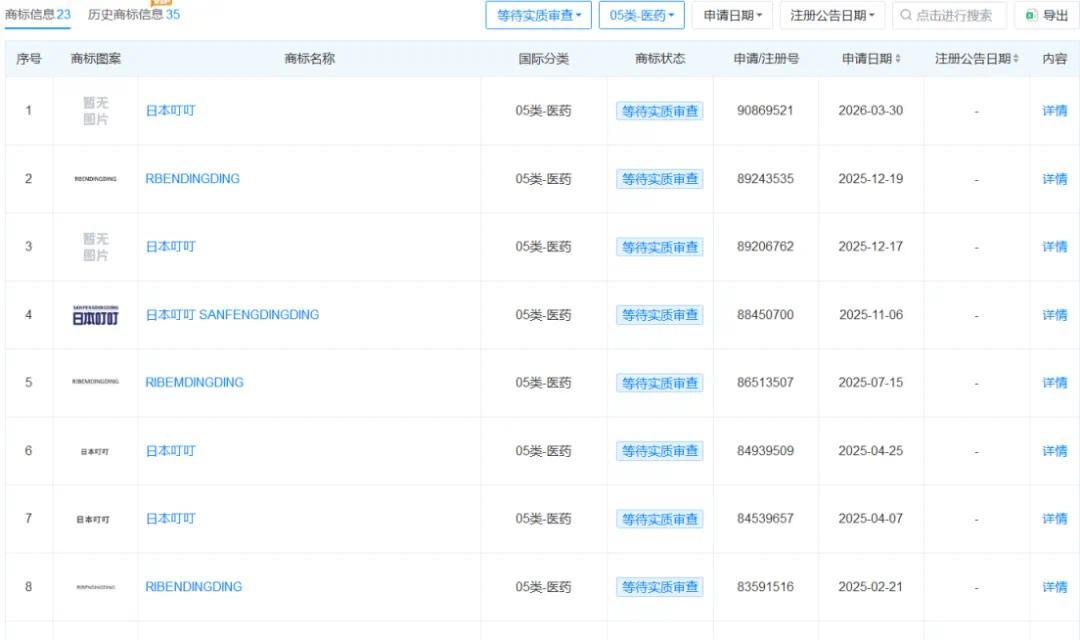Open the 历史商标信息 35 tab
The image size is (1080, 640).
coord(134,14)
